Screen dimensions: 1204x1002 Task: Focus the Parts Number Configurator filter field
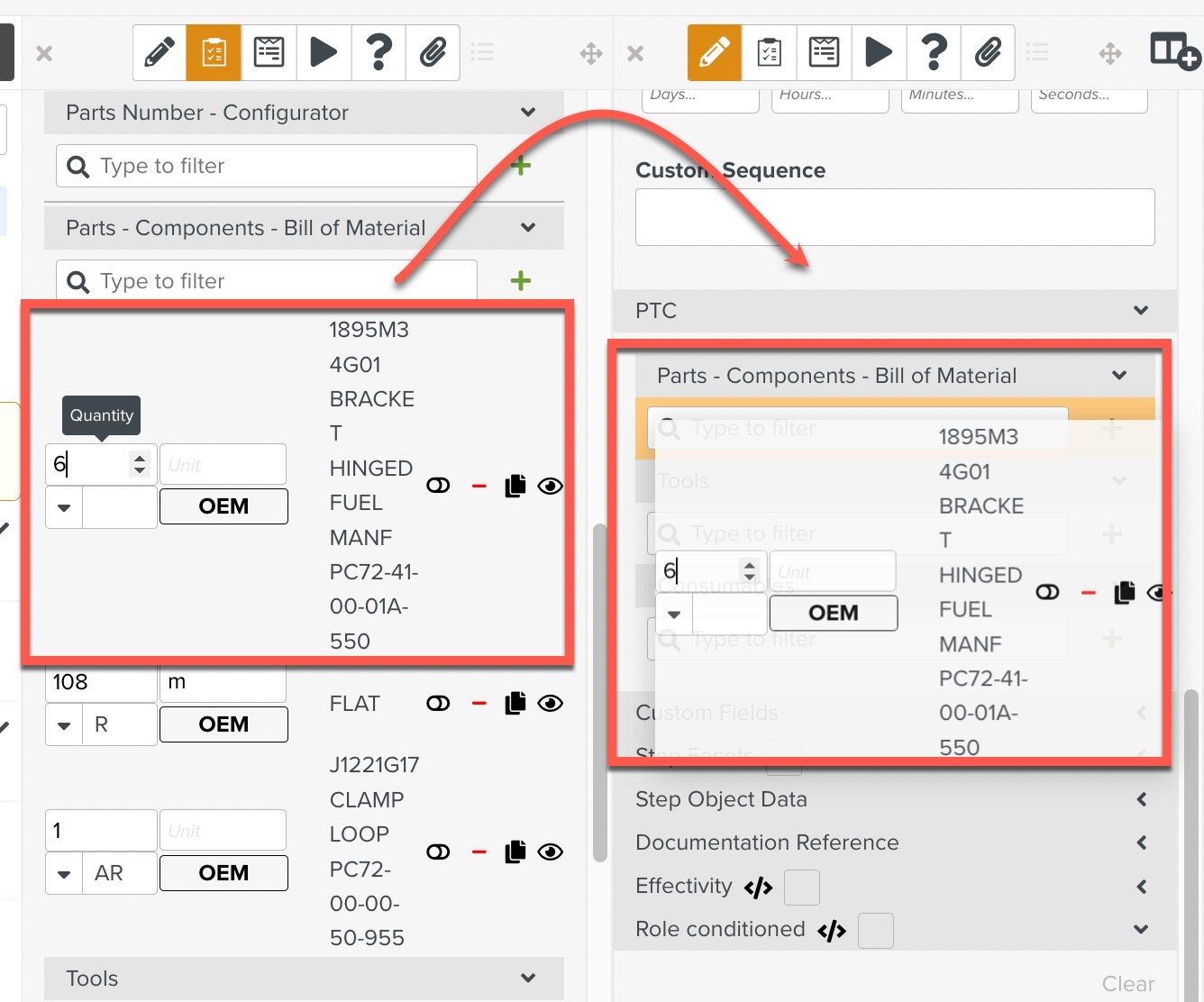pyautogui.click(x=267, y=166)
